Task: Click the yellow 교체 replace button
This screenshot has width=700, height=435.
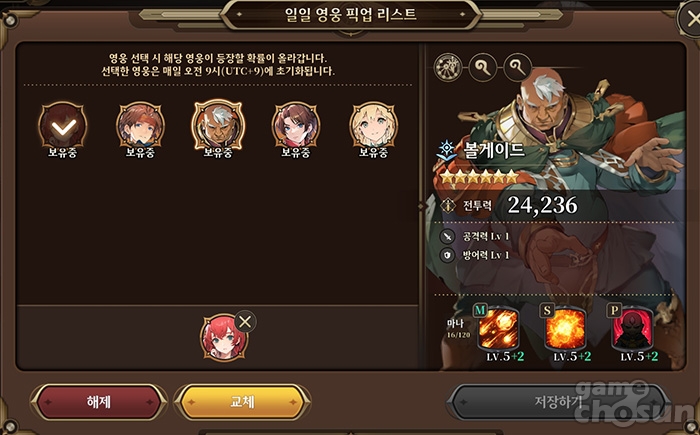Action: [242, 402]
